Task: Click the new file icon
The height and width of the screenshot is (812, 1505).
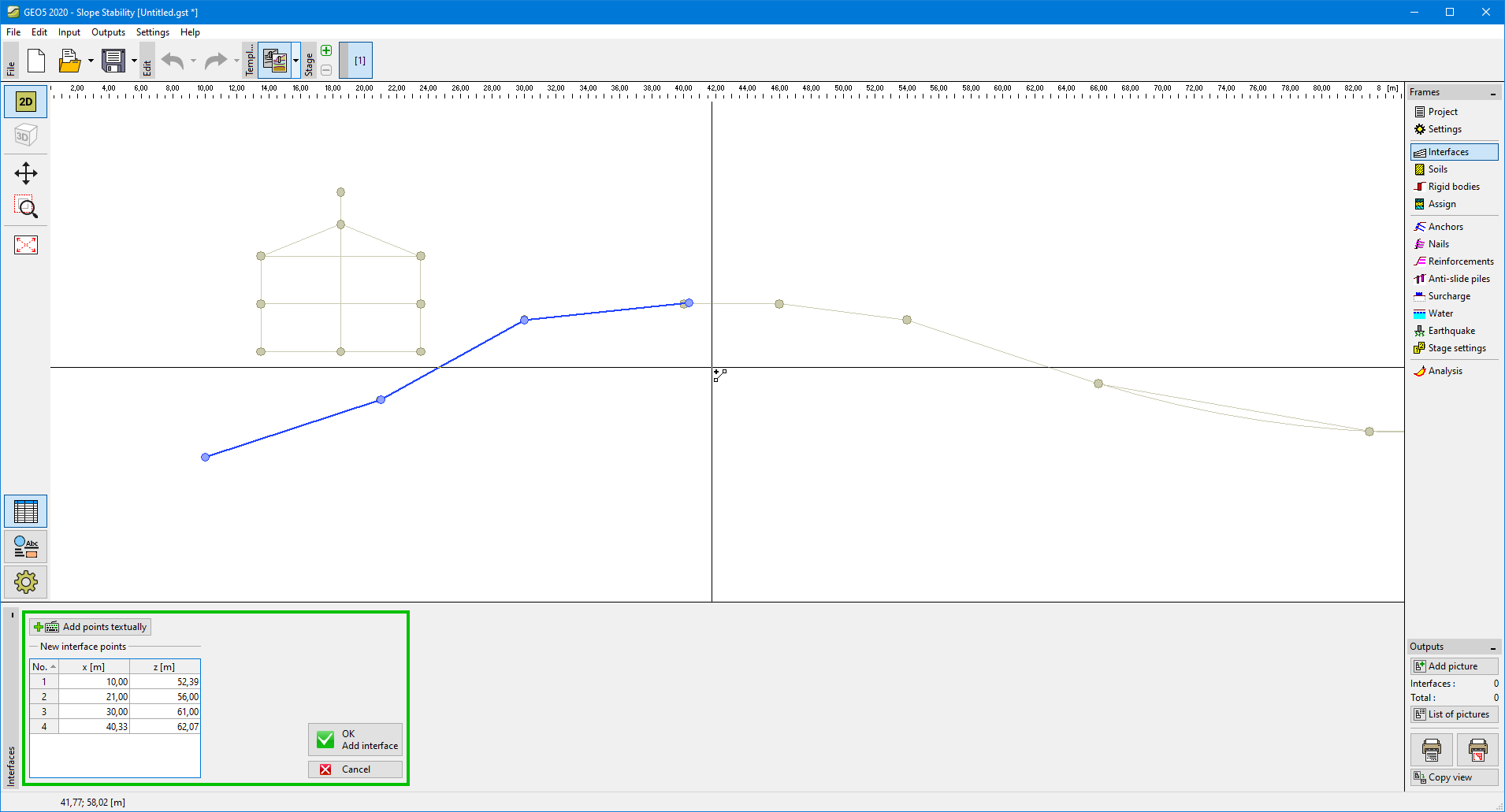Action: pos(36,61)
